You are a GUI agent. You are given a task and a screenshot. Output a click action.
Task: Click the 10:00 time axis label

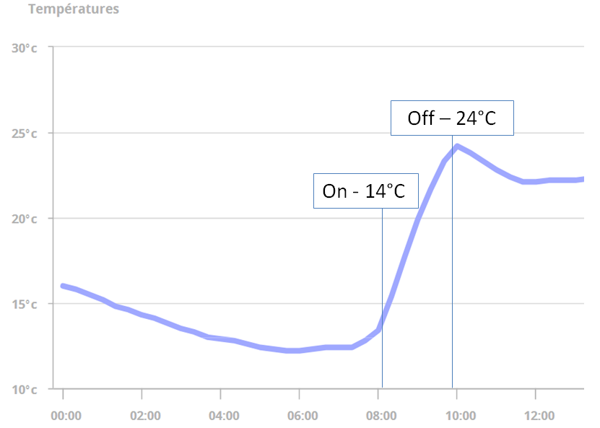pos(460,415)
